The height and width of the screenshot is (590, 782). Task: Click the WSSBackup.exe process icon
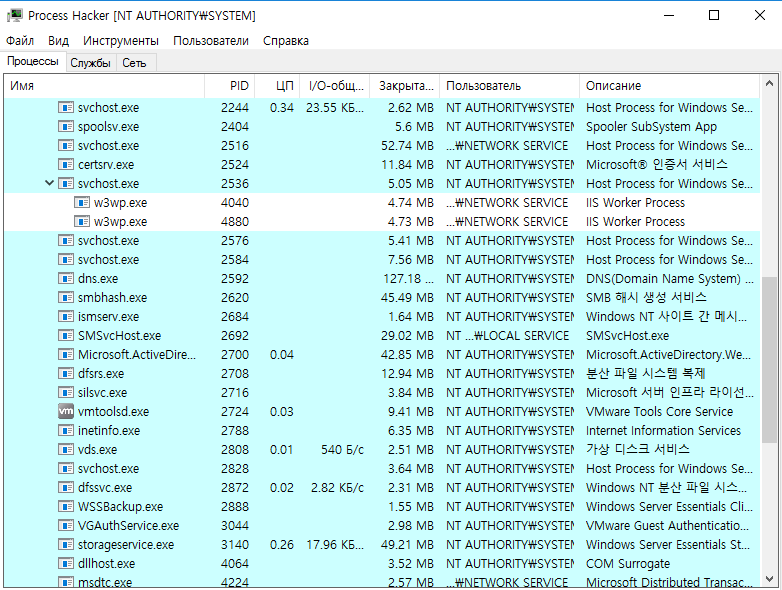(66, 507)
